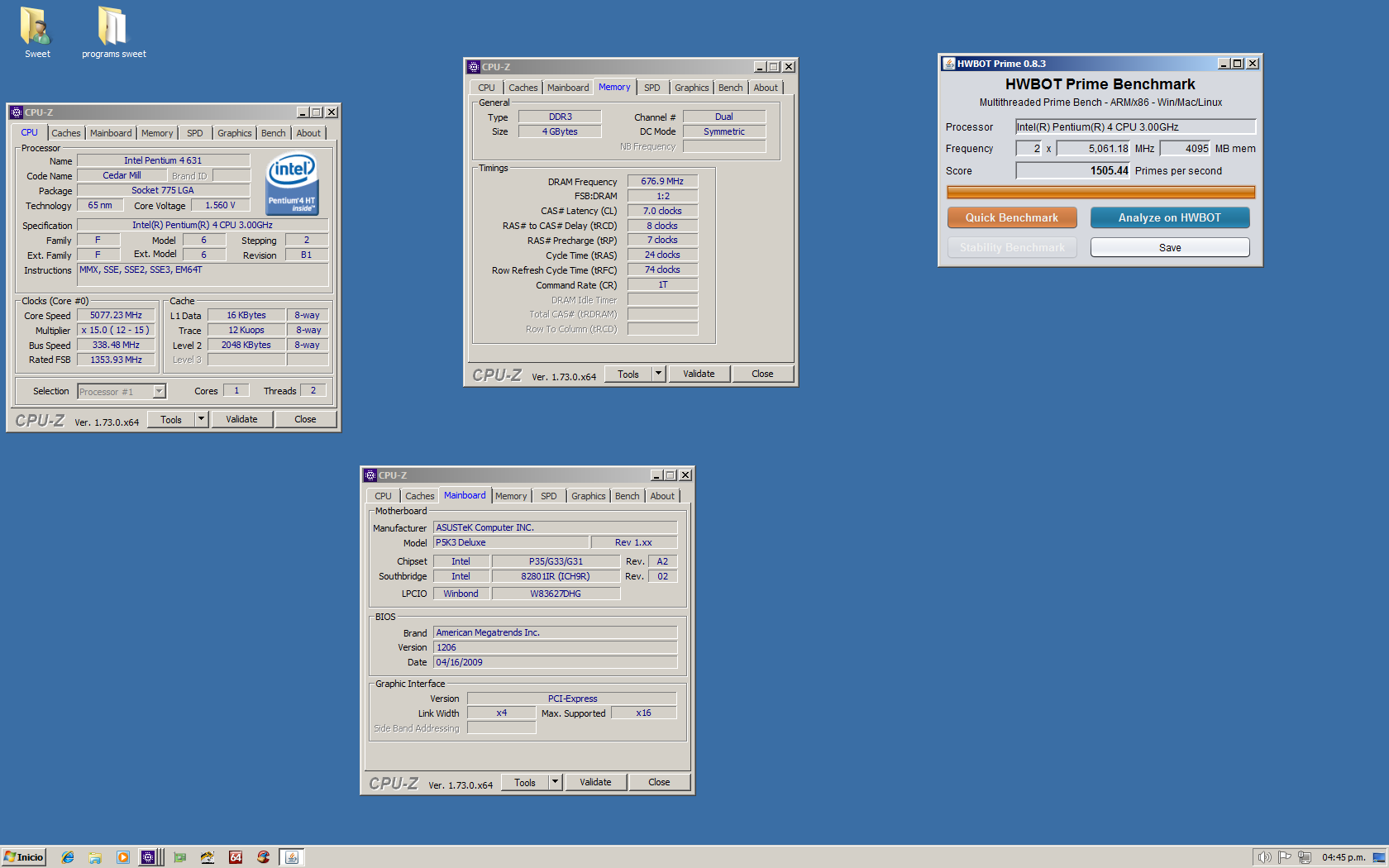Launch the red 64 app on taskbar
Viewport: 1389px width, 868px height.
point(236,857)
